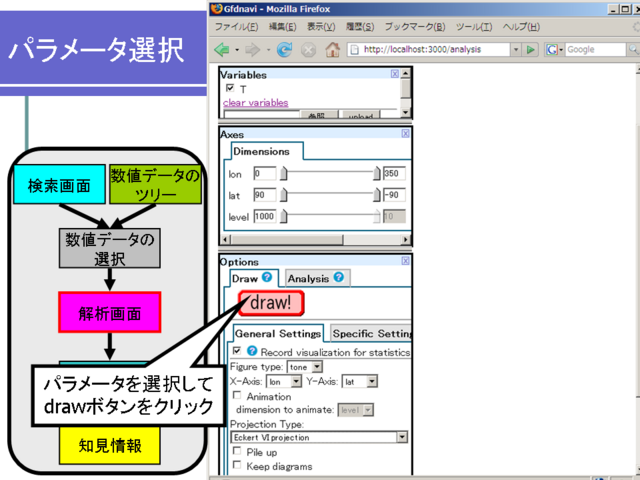This screenshot has width=640, height=480.
Task: Open the 履歴(S) menu
Action: [360, 27]
